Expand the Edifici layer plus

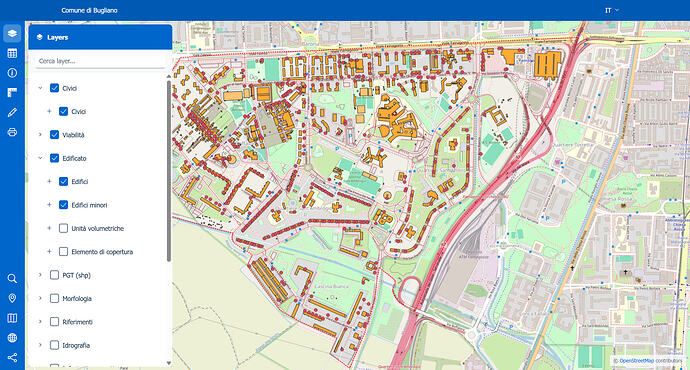pos(49,181)
